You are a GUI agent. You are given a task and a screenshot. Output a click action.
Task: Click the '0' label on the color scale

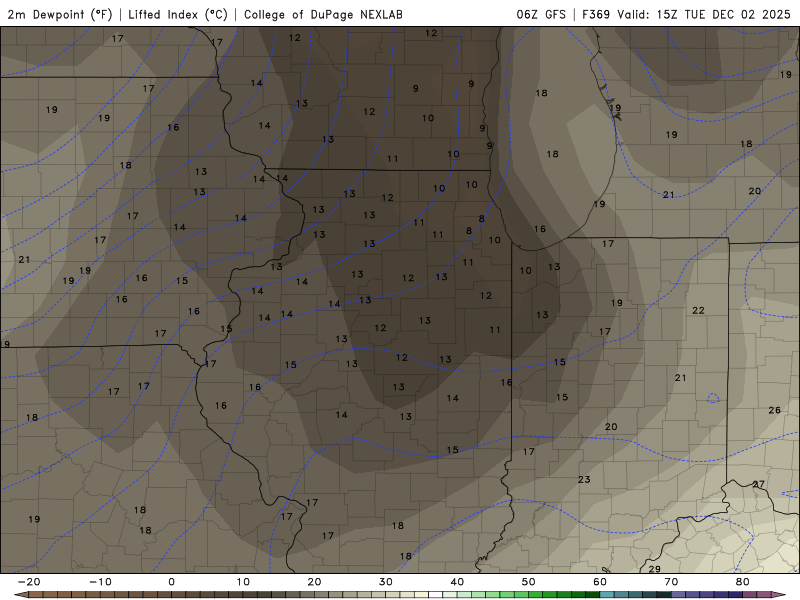pos(171,582)
